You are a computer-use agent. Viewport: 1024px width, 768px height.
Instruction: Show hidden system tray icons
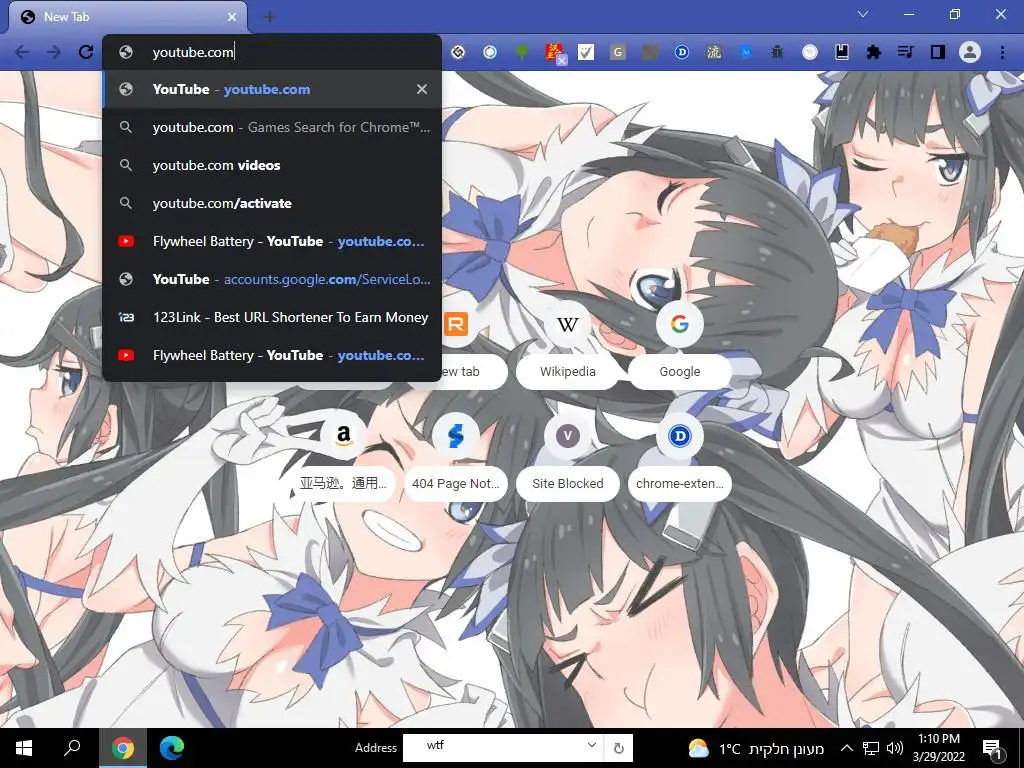click(x=846, y=748)
